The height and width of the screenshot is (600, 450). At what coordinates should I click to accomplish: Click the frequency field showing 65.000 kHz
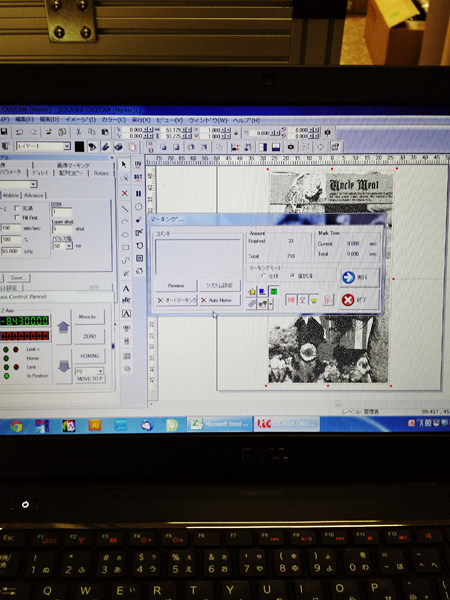pos(11,251)
